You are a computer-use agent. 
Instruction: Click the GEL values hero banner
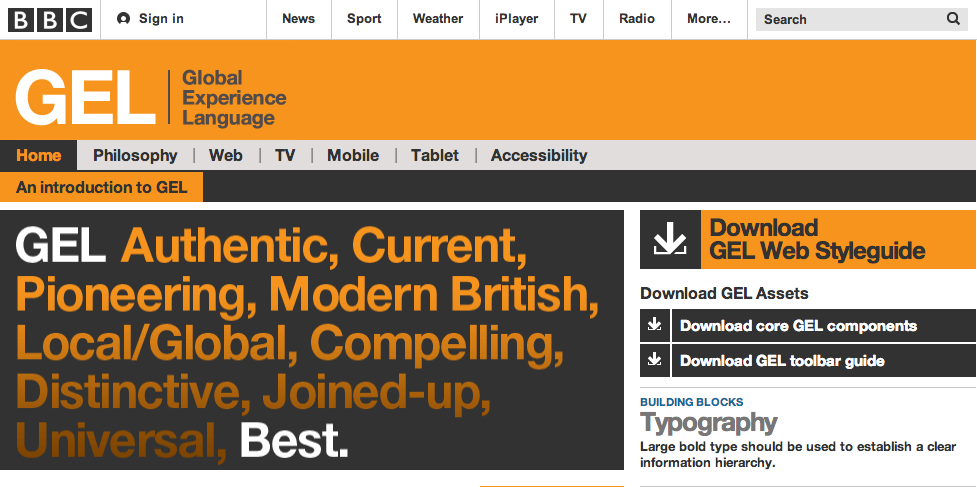312,340
